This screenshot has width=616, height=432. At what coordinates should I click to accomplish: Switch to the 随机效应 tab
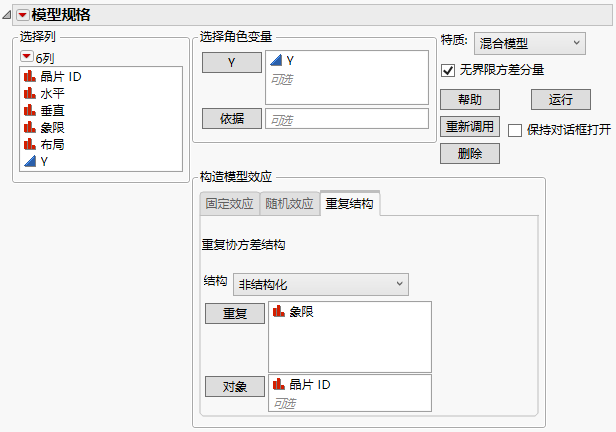click(289, 204)
